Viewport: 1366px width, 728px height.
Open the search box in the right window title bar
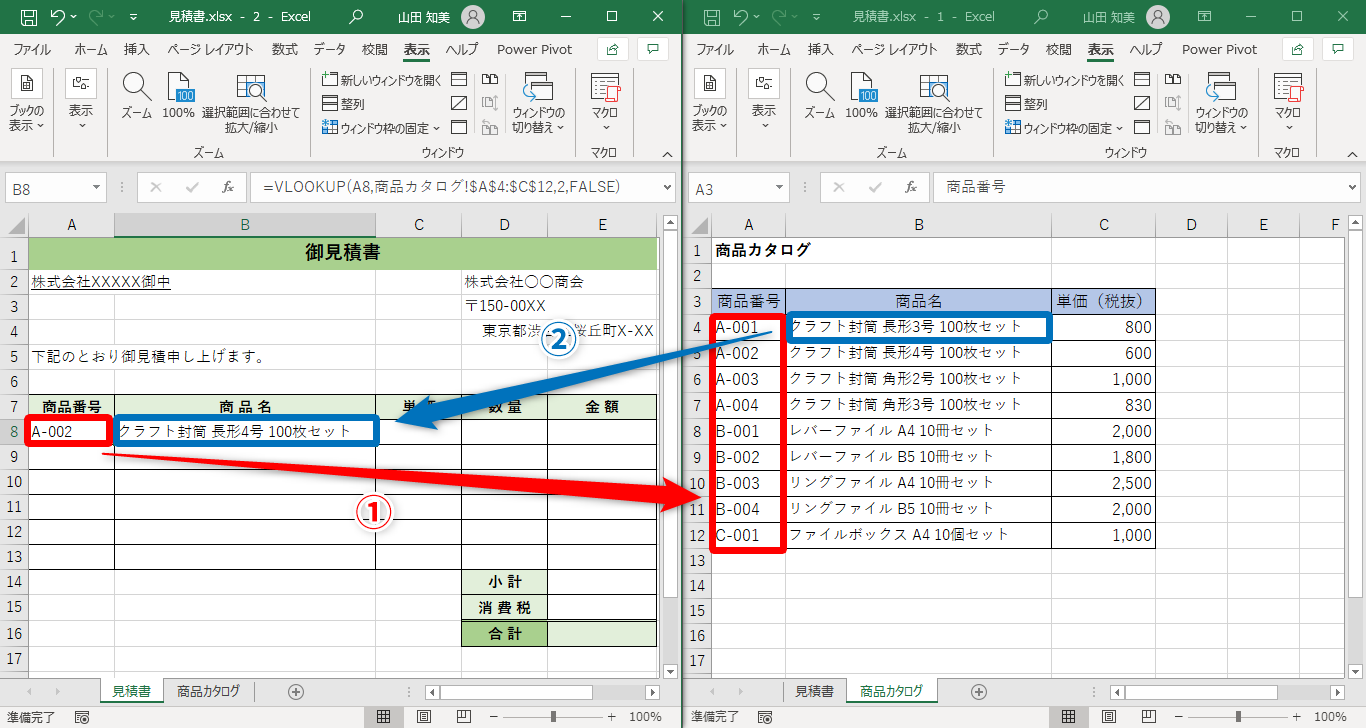pyautogui.click(x=1041, y=17)
